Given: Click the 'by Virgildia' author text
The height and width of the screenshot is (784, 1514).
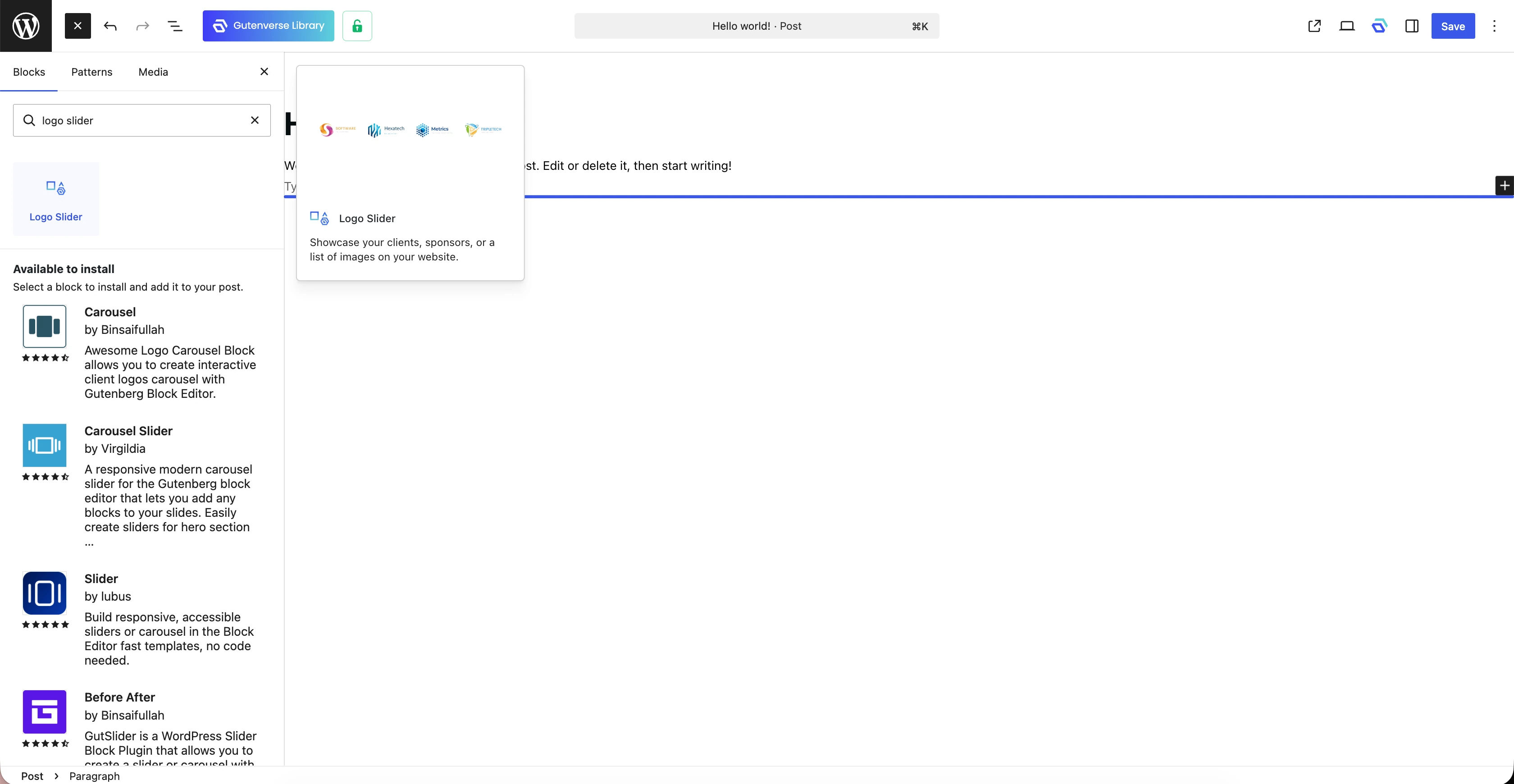Looking at the screenshot, I should pyautogui.click(x=115, y=448).
